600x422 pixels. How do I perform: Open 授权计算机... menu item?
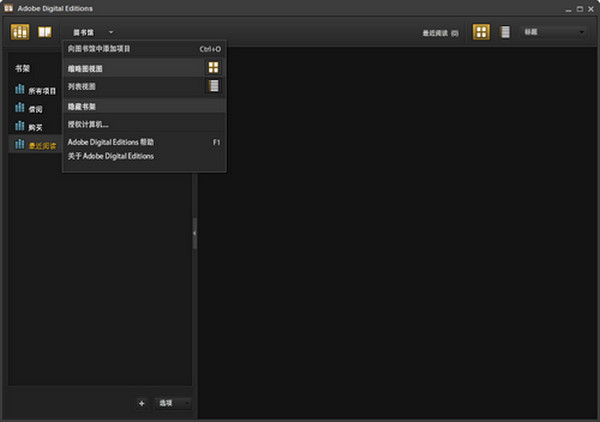point(144,124)
